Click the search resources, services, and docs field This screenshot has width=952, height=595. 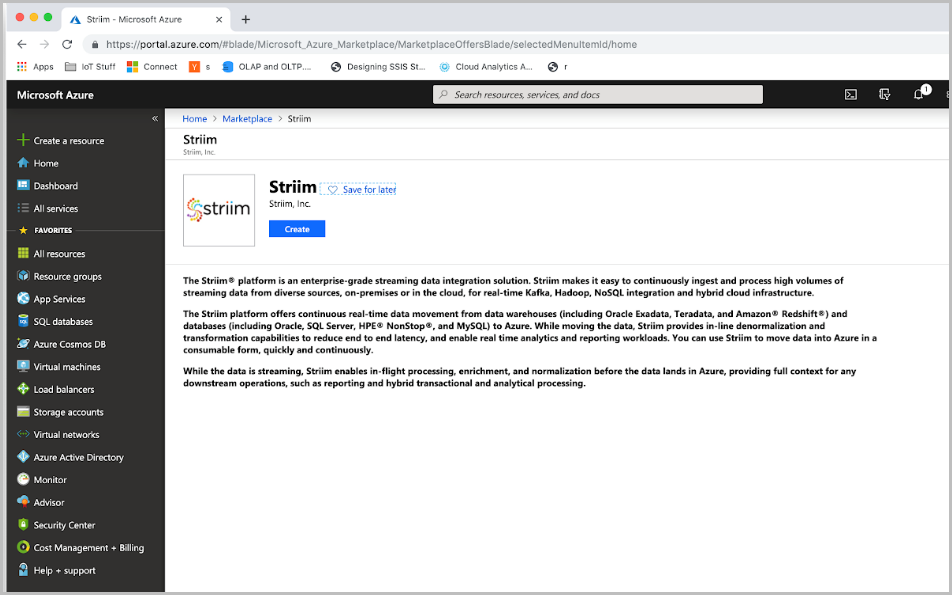[x=597, y=94]
